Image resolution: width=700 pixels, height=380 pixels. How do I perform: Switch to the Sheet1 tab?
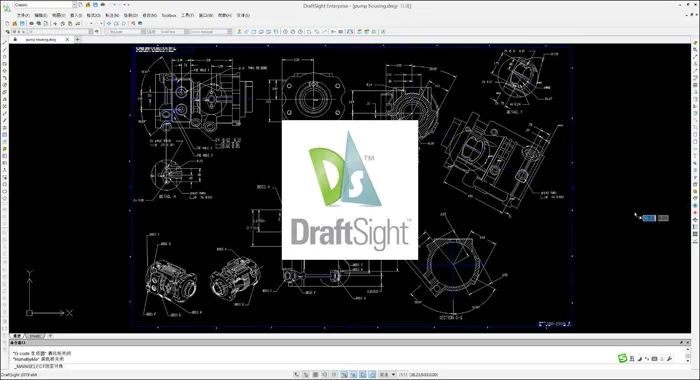(35, 336)
